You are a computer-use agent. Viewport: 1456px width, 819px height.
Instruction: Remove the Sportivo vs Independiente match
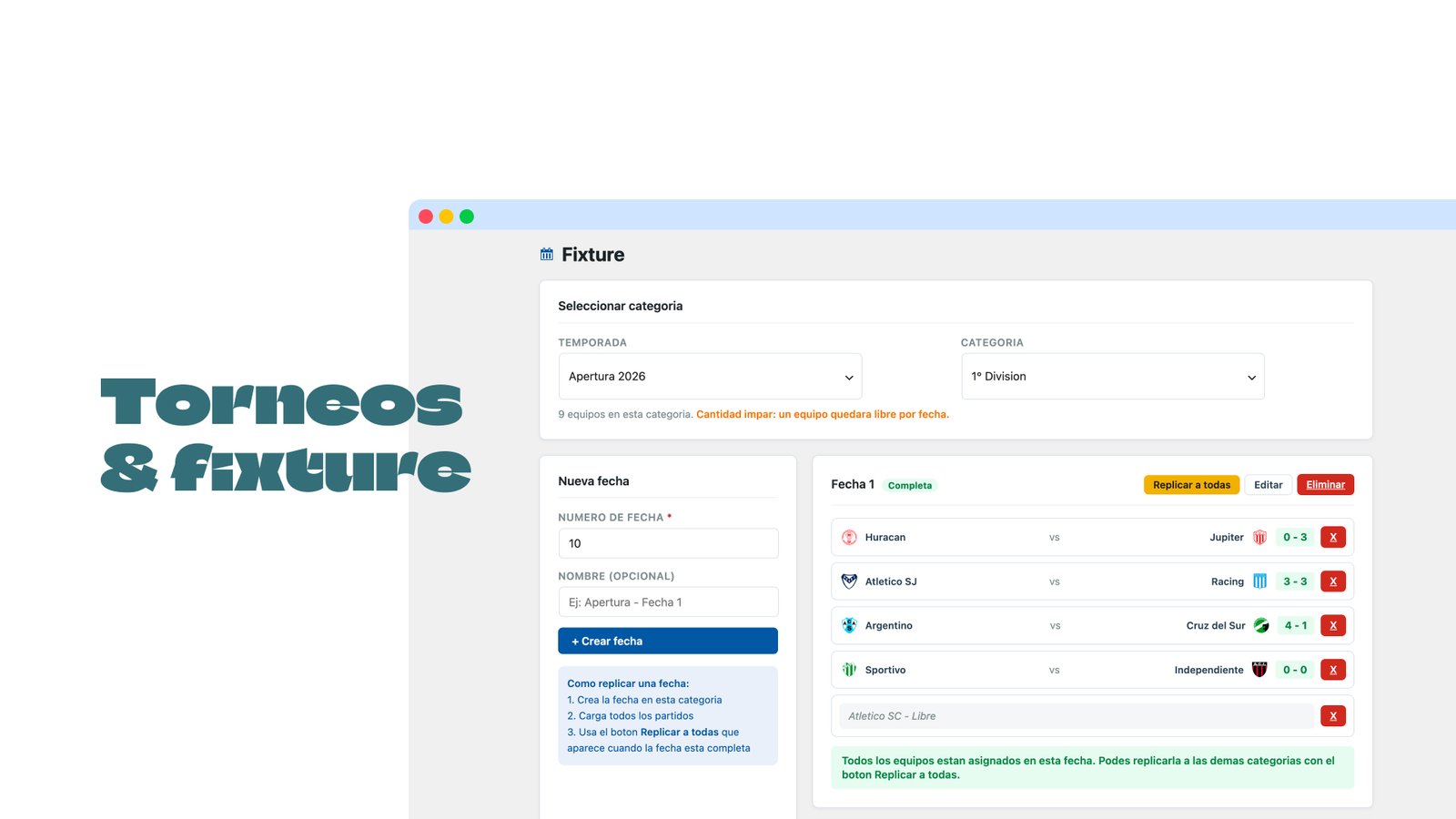coord(1333,670)
